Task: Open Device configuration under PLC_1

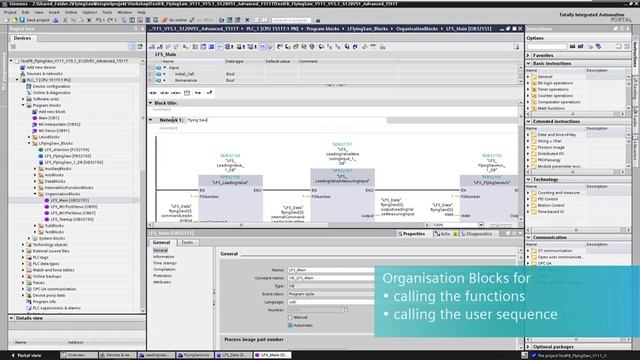Action: pyautogui.click(x=51, y=86)
